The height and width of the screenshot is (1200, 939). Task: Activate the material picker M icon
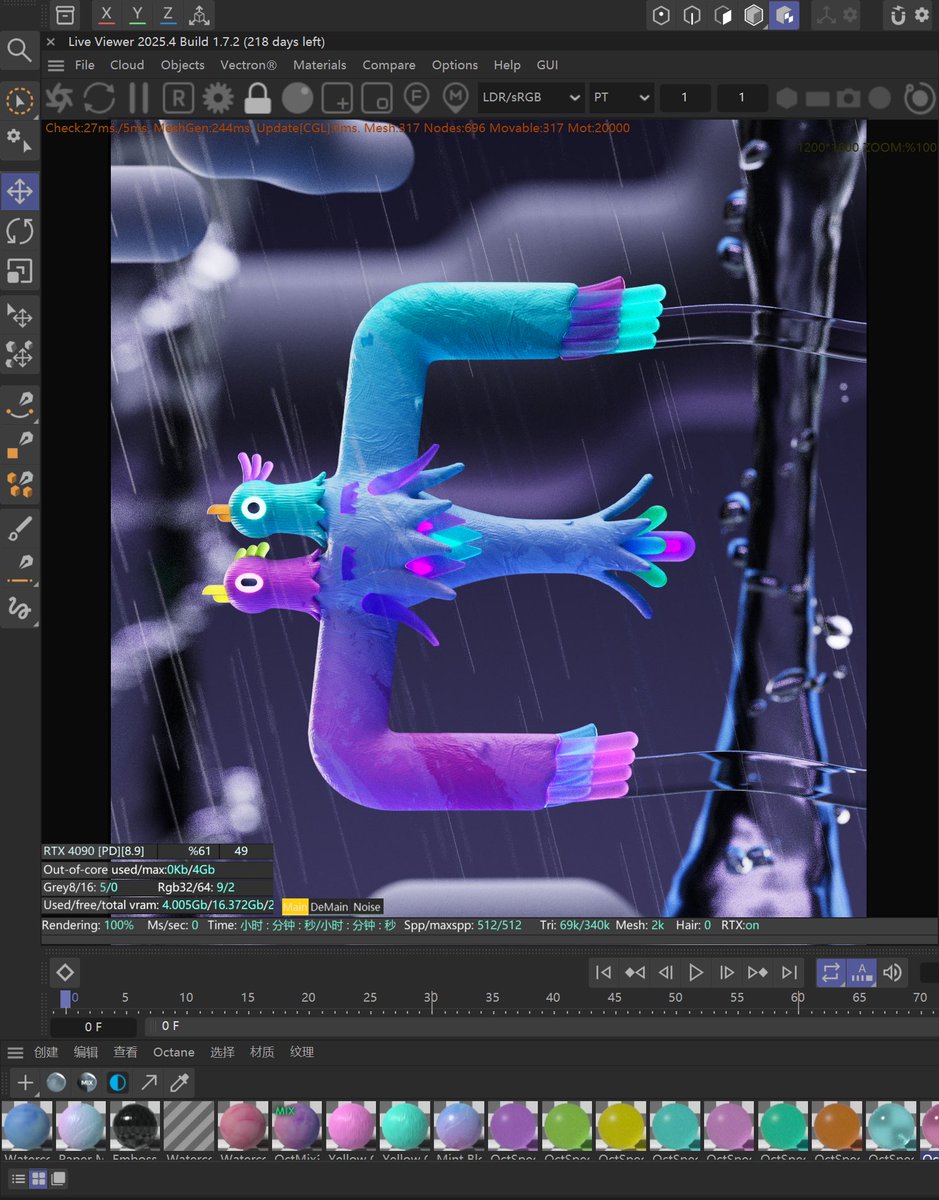[456, 98]
